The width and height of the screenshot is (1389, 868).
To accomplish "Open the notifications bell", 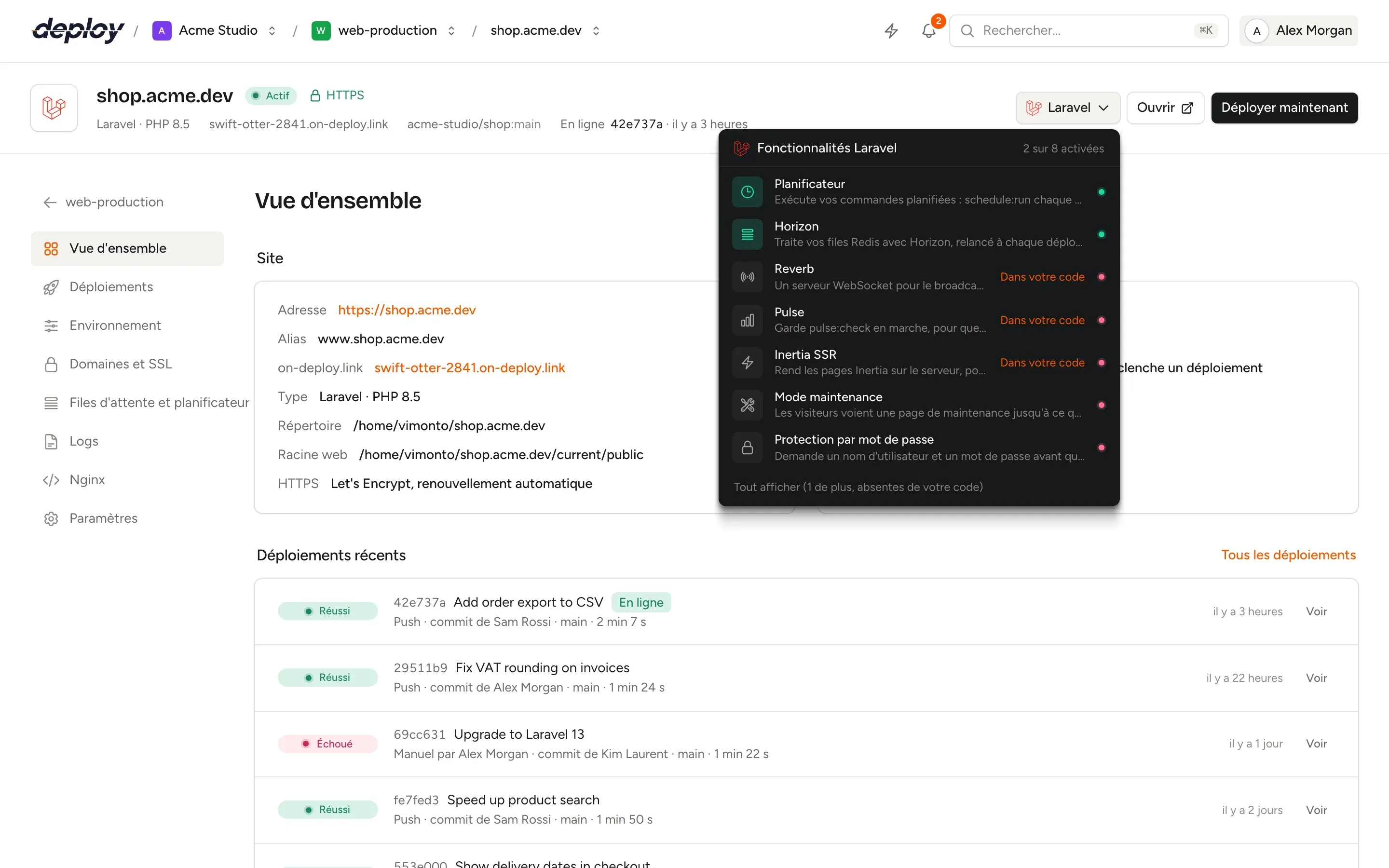I will [929, 30].
